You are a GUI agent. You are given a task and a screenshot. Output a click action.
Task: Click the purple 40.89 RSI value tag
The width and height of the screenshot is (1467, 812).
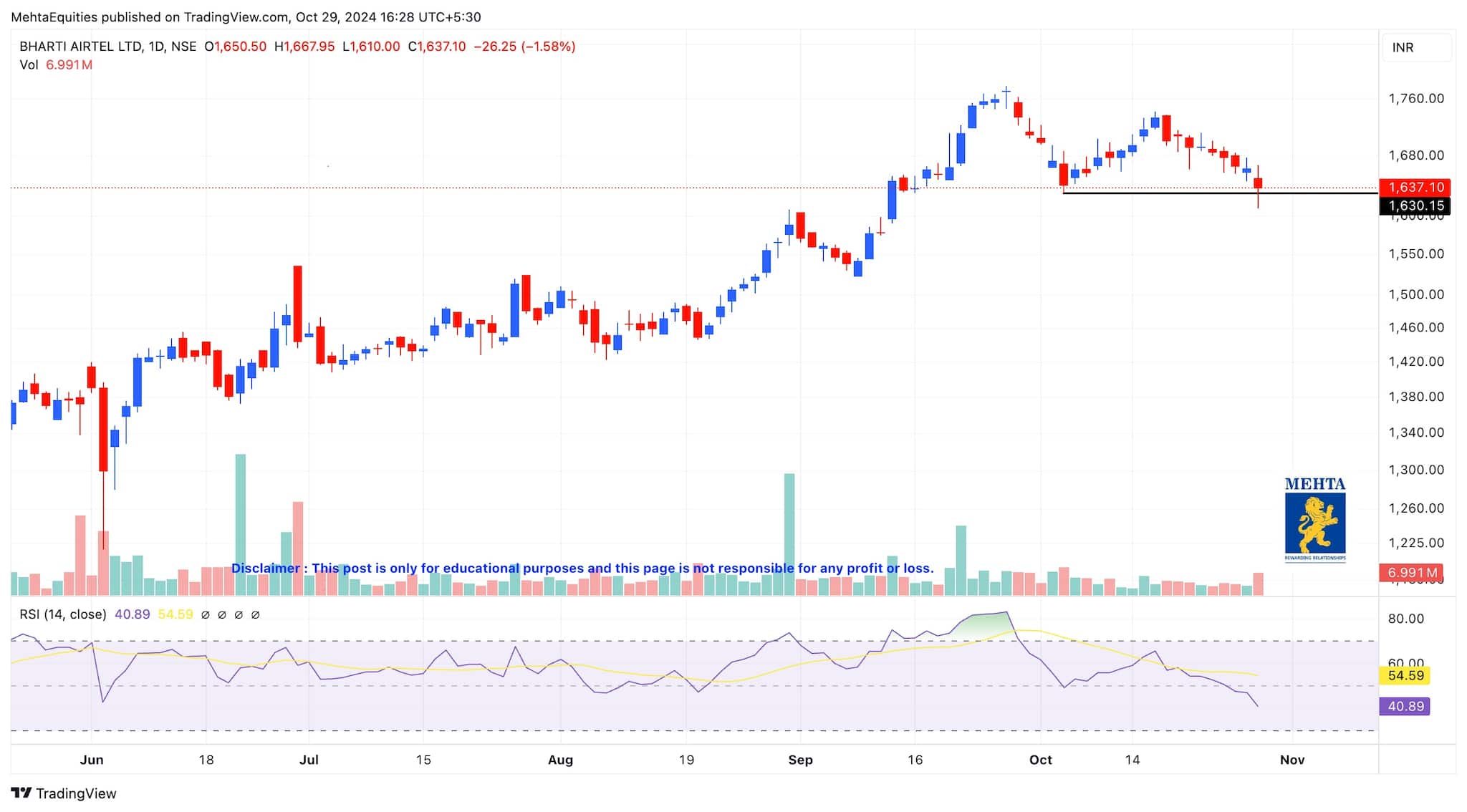point(1404,707)
